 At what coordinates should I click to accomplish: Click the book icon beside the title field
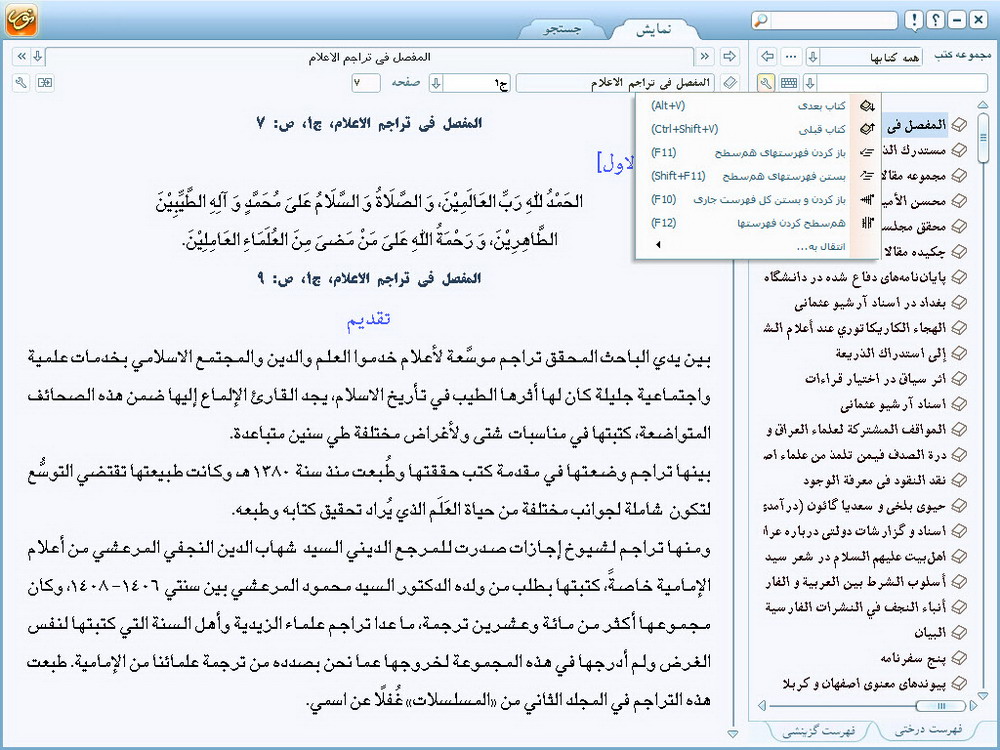730,83
